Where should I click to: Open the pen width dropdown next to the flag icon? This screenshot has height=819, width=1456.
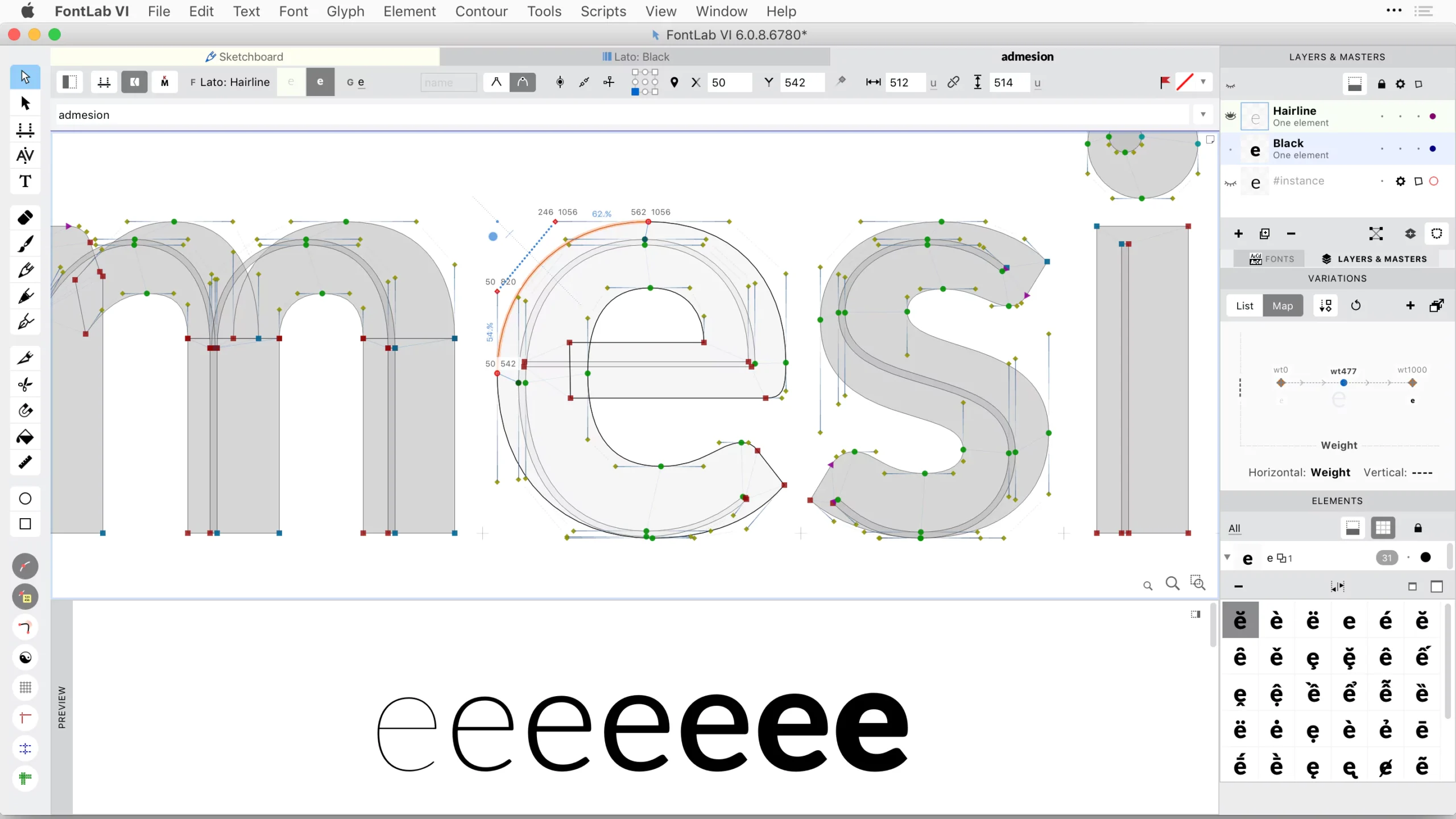1203,82
